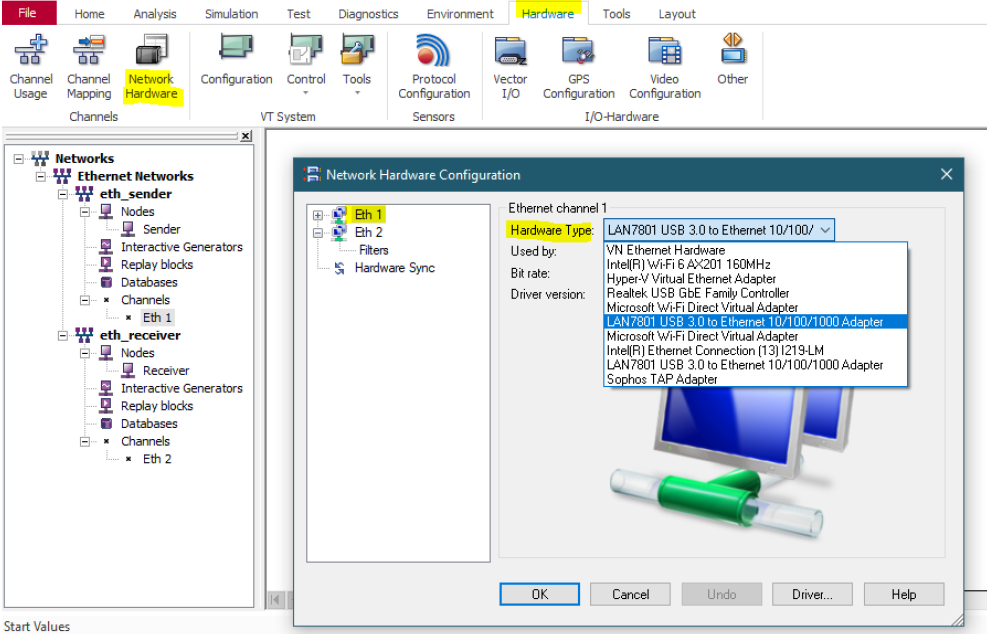Select Filters under Eth 2

374,250
